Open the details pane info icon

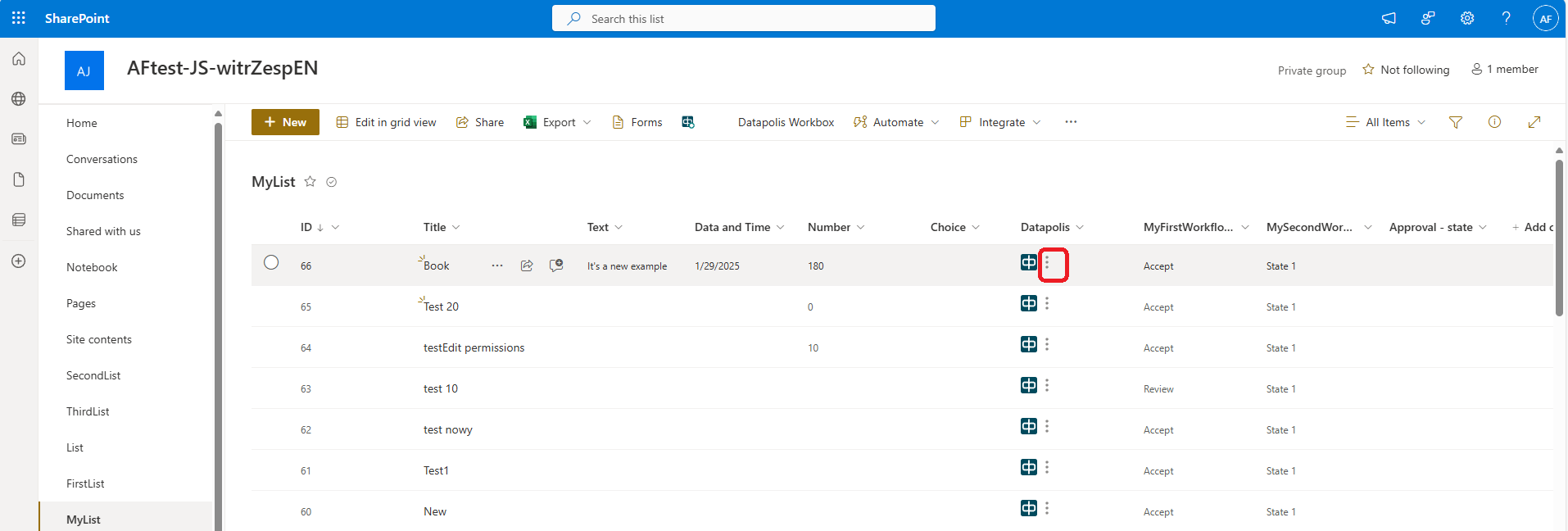click(1494, 122)
